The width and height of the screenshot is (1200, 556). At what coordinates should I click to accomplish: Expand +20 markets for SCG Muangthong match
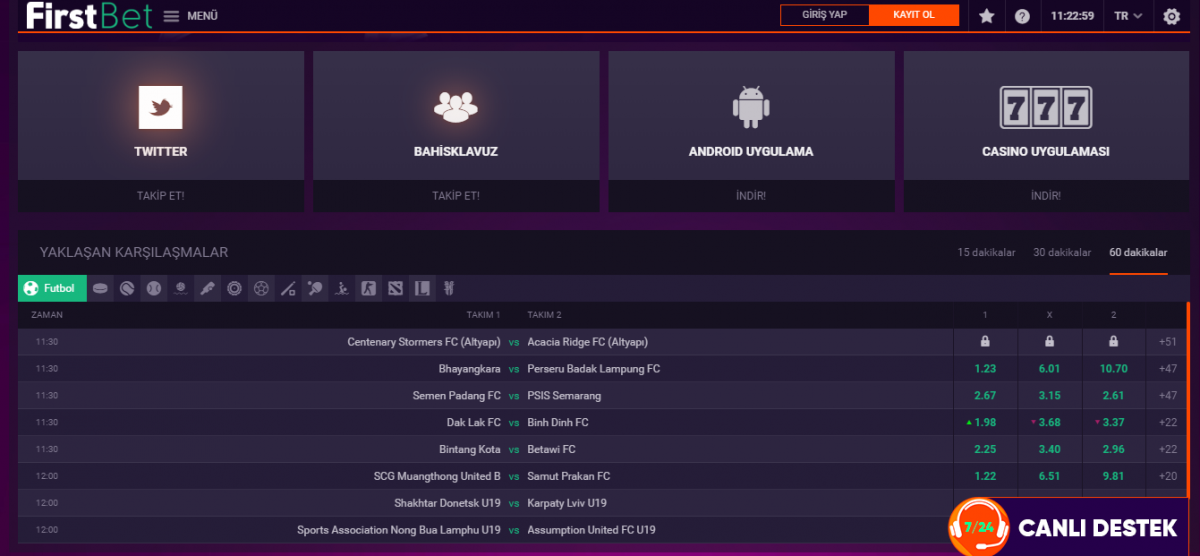(1167, 476)
